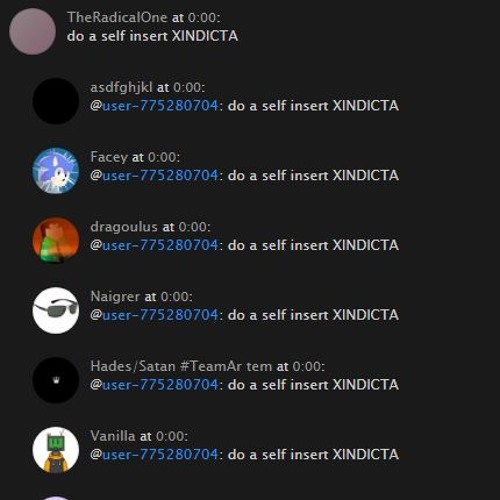Viewport: 500px width, 500px height.
Task: Click the Hades/Satan #TeamAr tem username
Action: 181,366
